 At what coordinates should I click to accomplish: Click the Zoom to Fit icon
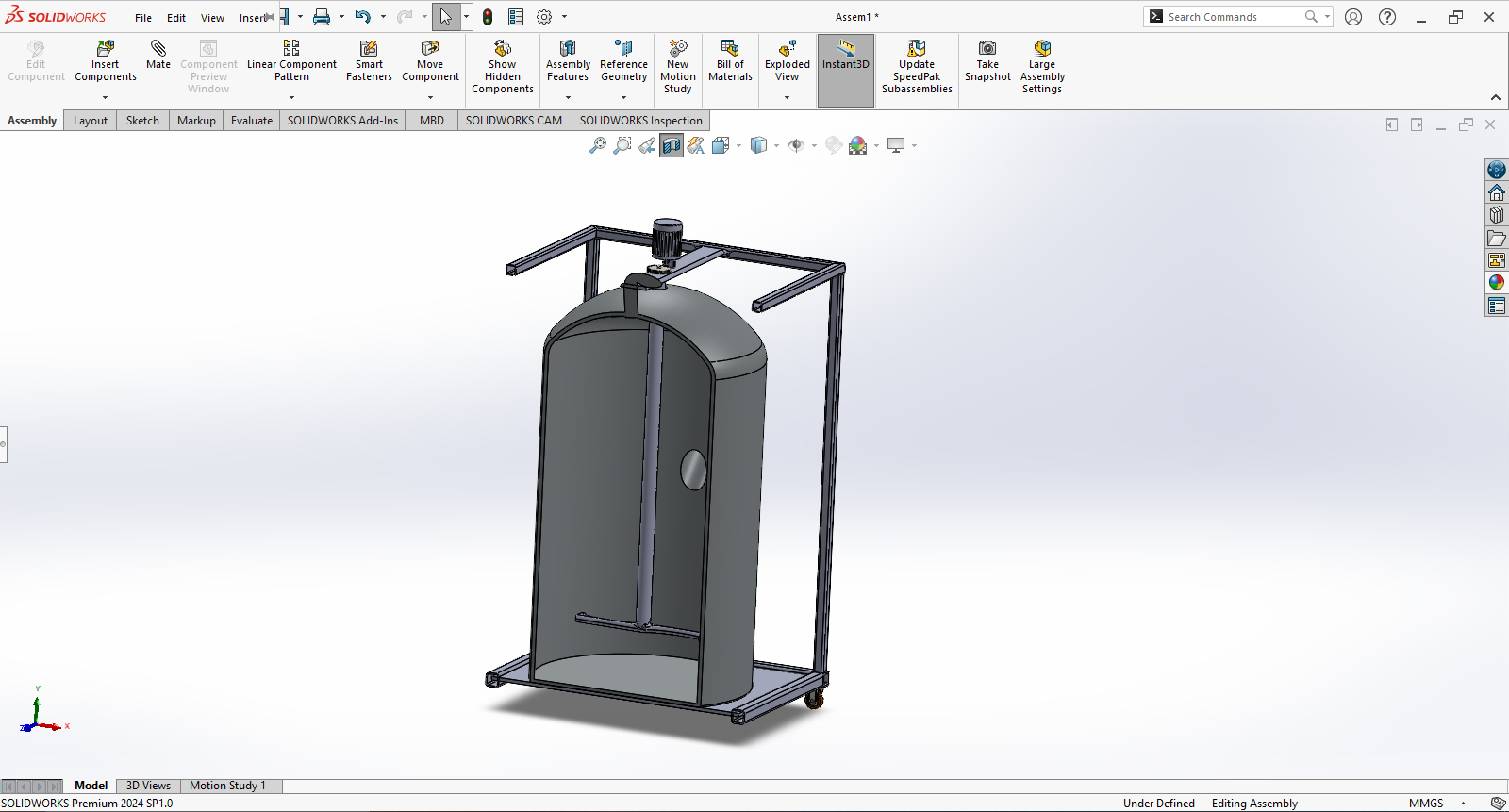pos(598,145)
